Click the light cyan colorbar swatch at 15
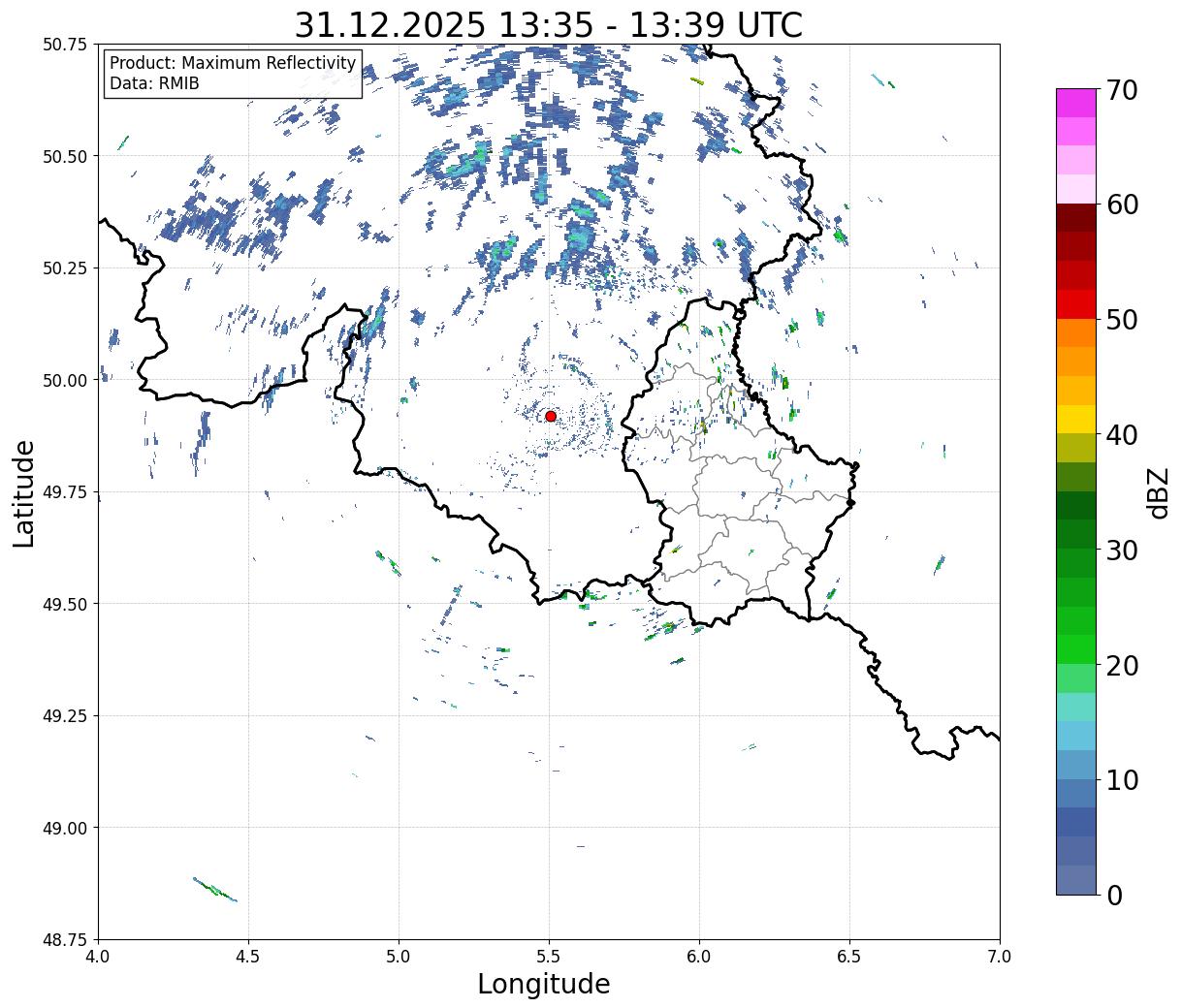The height and width of the screenshot is (1008, 1182). click(1076, 707)
